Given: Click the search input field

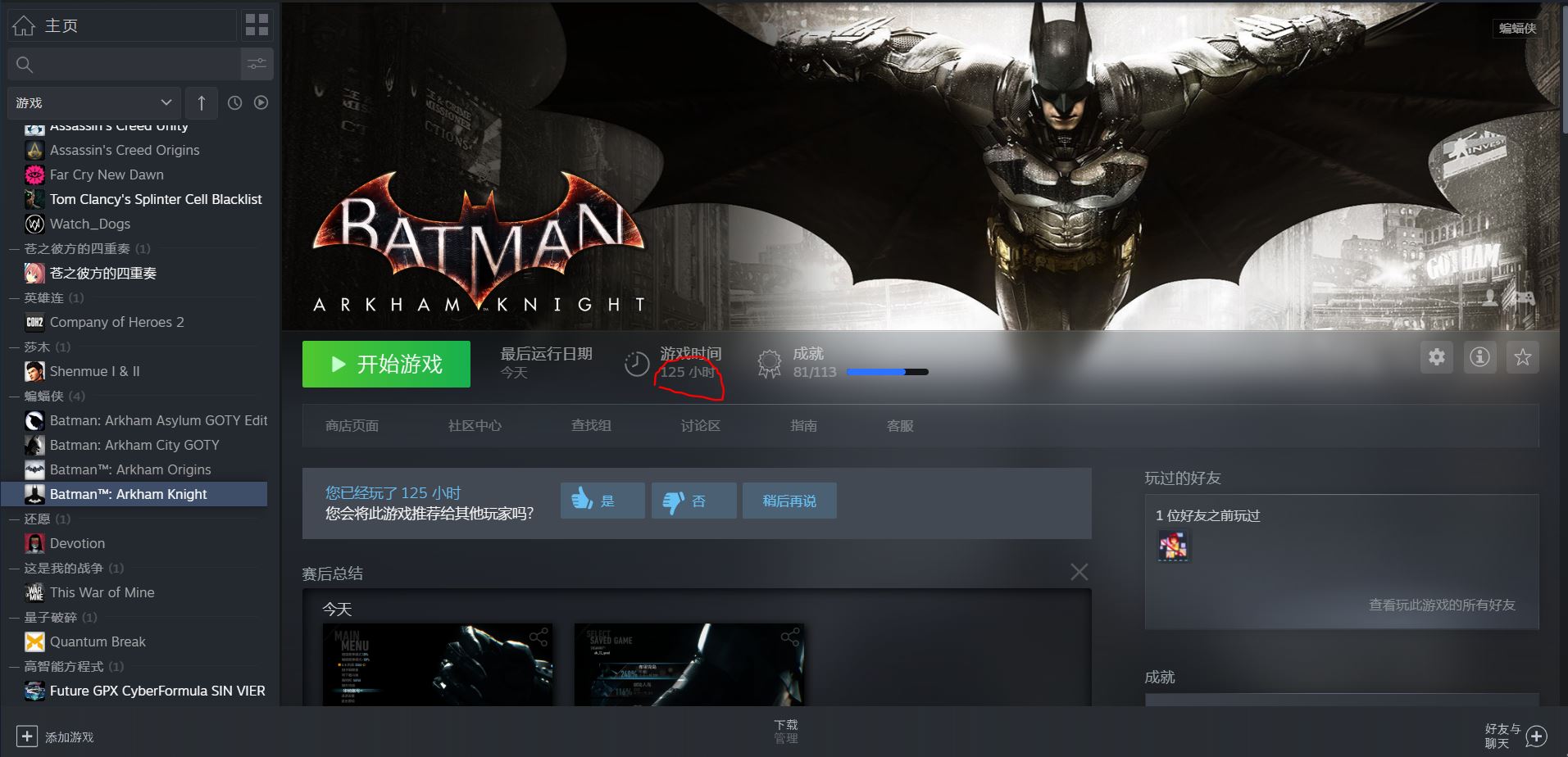Looking at the screenshot, I should (x=123, y=64).
